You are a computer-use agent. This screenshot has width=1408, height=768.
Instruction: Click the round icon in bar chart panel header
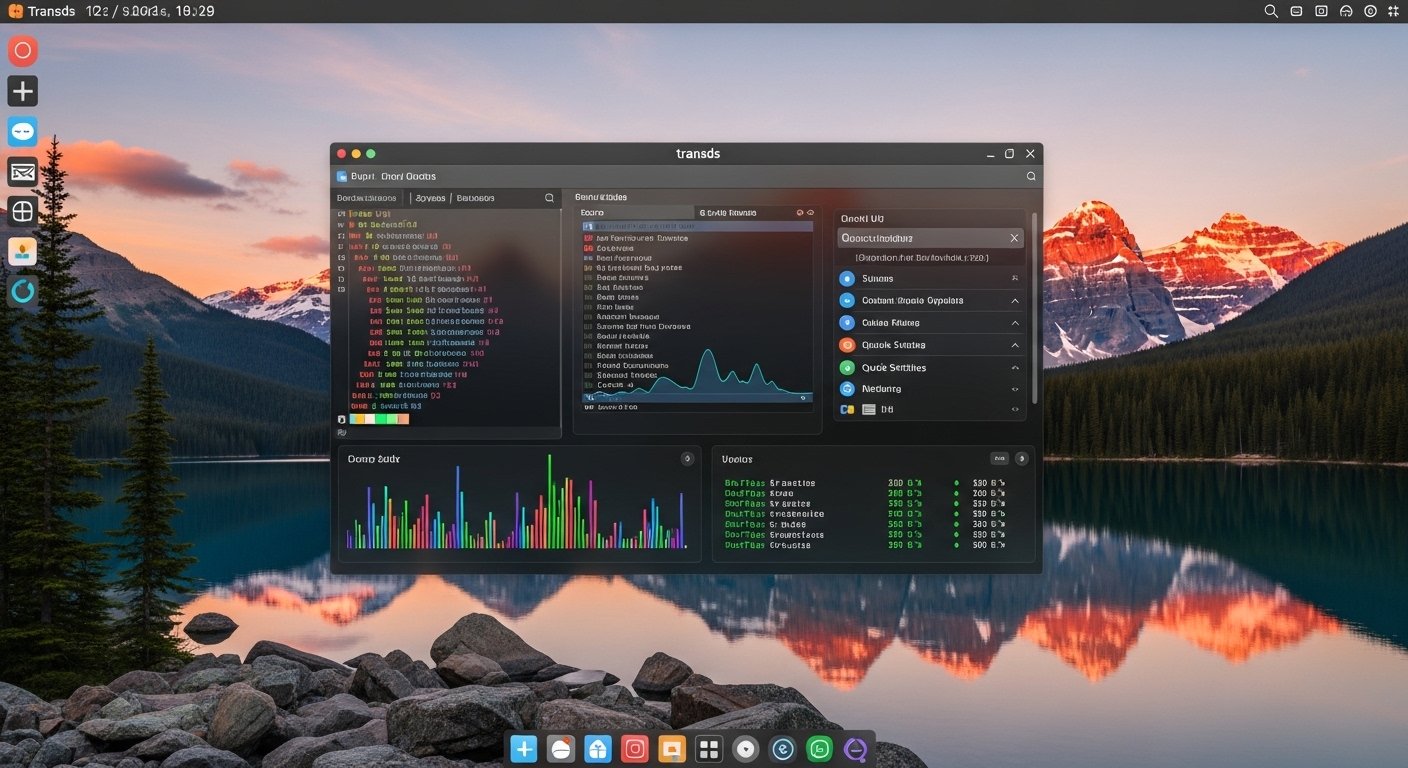pyautogui.click(x=687, y=459)
